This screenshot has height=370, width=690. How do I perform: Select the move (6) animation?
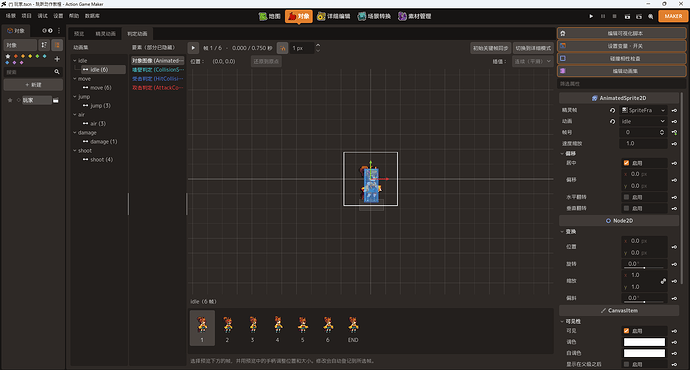pyautogui.click(x=101, y=88)
